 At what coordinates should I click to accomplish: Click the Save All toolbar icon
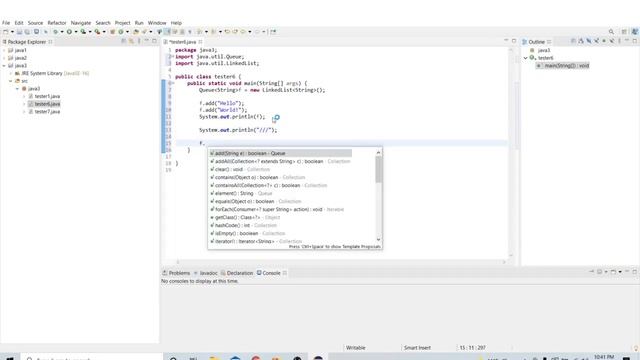(x=27, y=32)
